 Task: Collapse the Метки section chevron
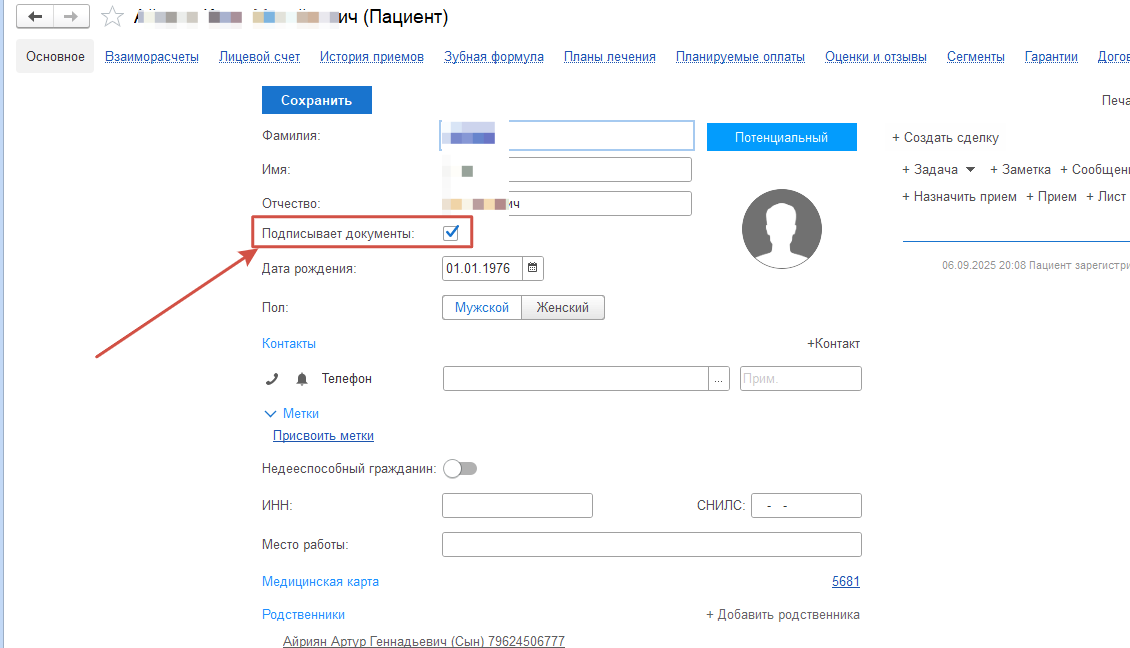tap(270, 414)
